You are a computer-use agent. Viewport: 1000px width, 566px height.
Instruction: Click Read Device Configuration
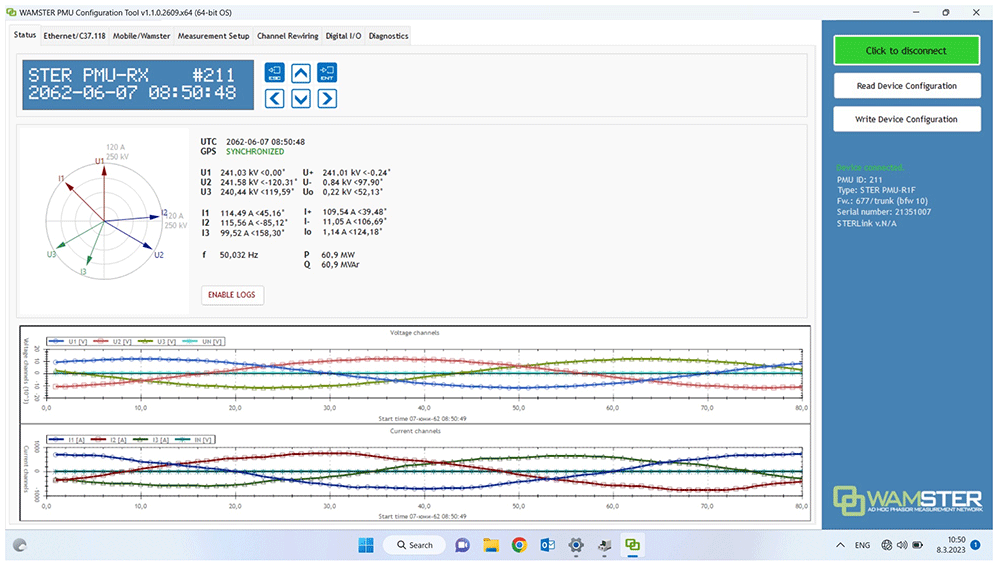pos(906,86)
